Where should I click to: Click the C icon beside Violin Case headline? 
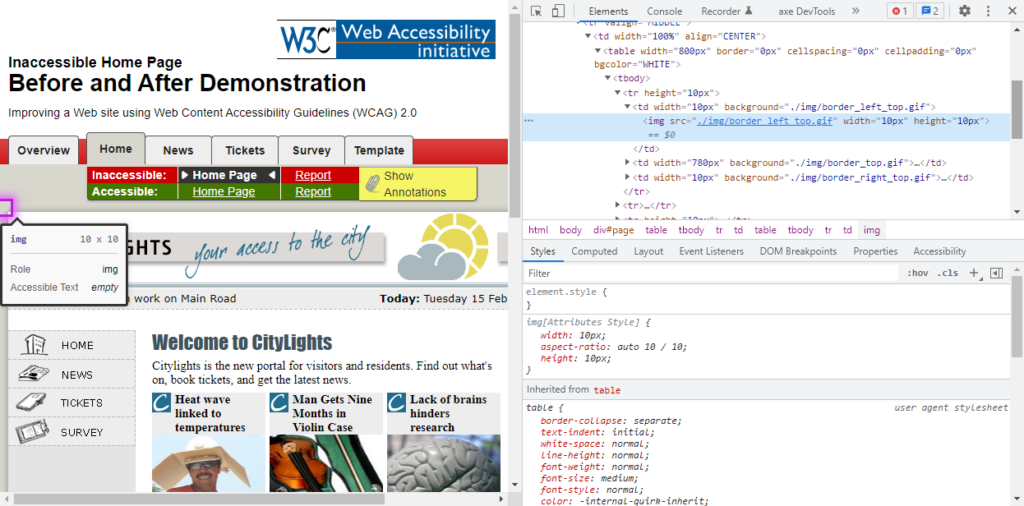[x=279, y=402]
